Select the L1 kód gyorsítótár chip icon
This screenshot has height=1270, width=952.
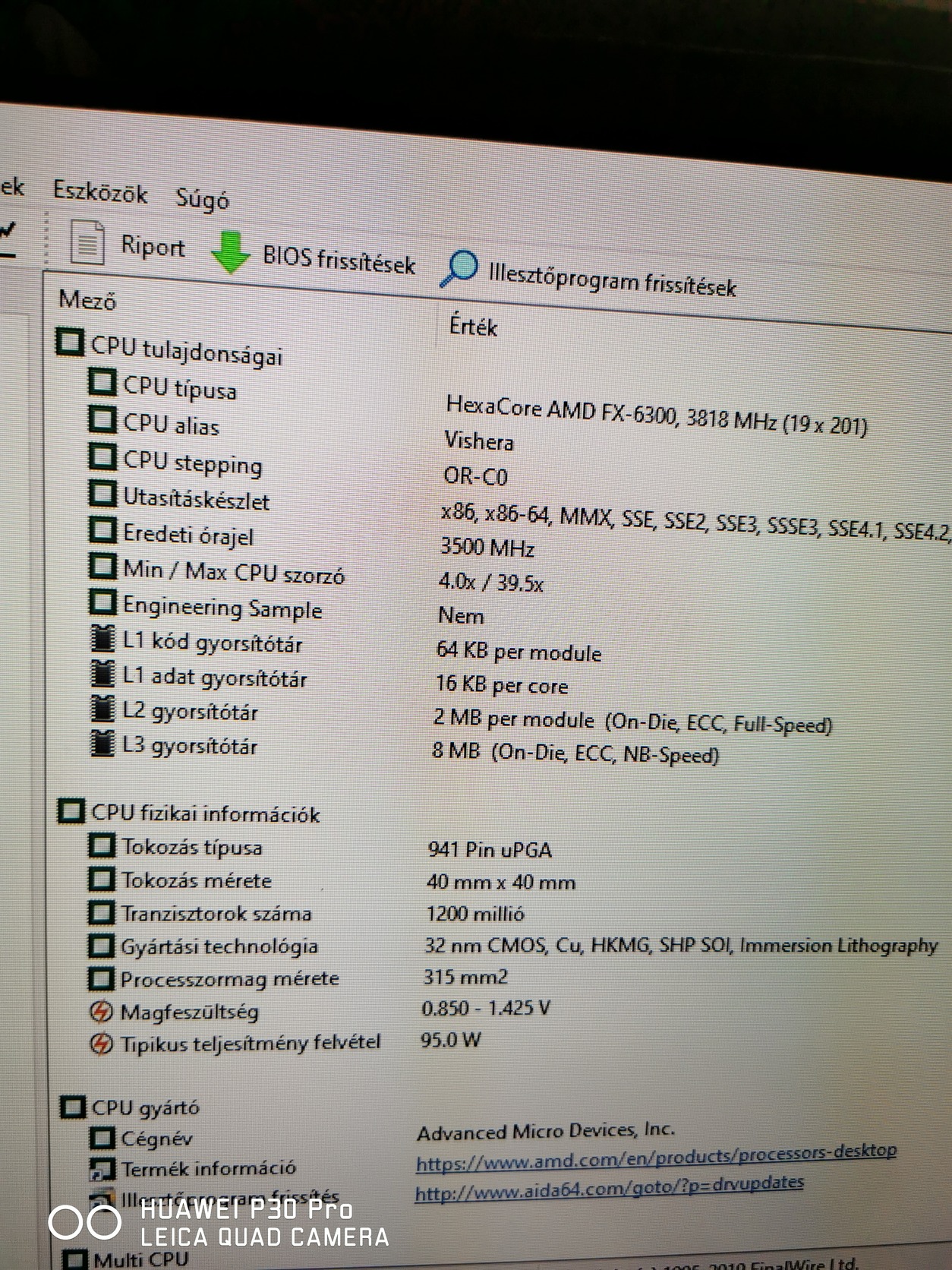(102, 638)
